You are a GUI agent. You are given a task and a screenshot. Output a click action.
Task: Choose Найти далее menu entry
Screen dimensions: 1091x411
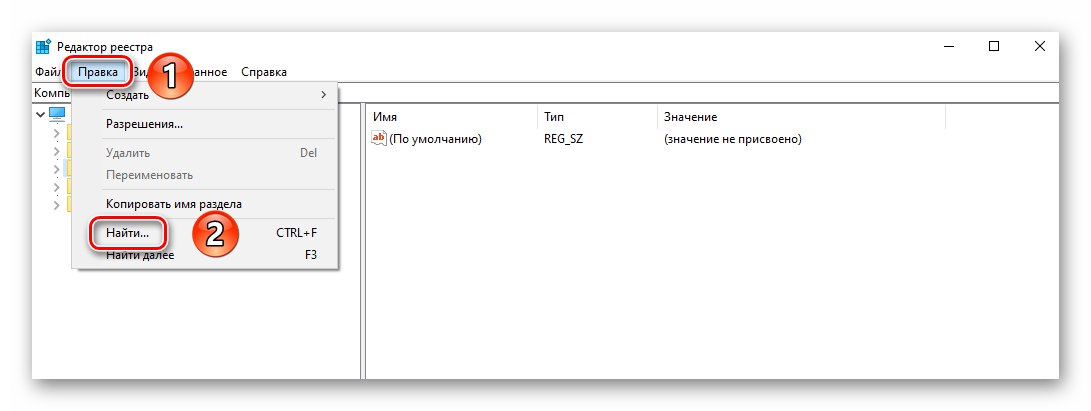pyautogui.click(x=205, y=255)
